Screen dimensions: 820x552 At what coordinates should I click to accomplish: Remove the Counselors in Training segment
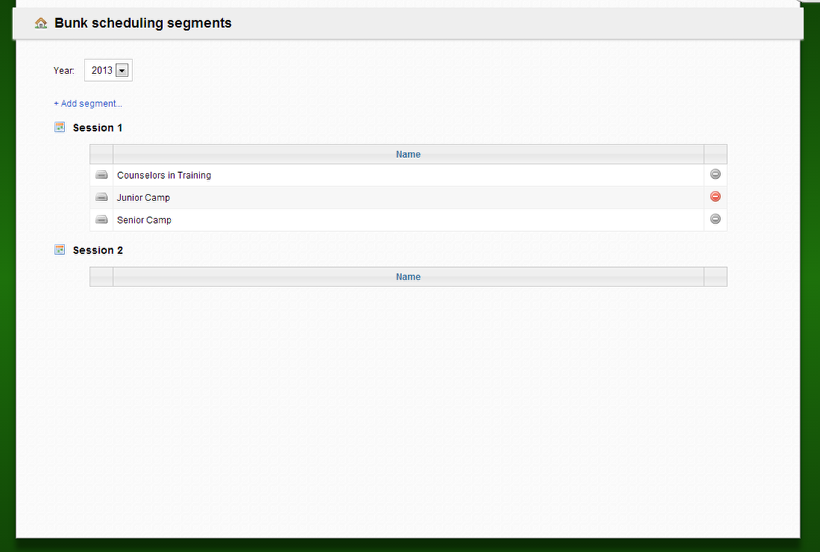click(x=715, y=174)
